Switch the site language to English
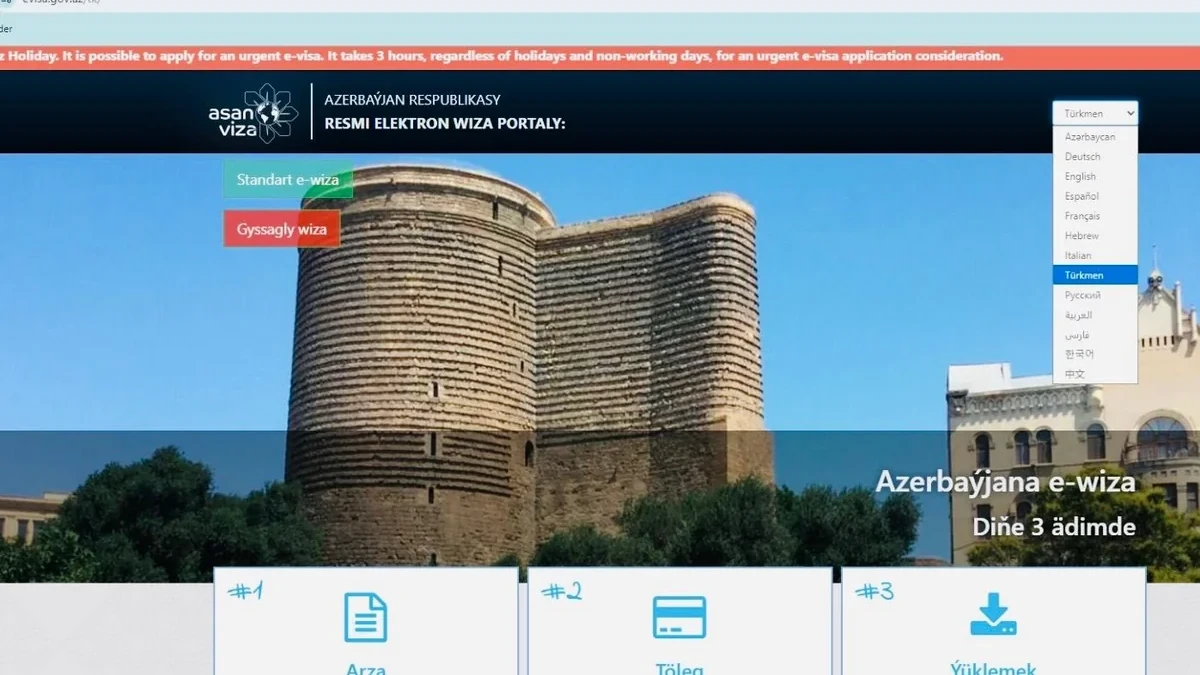1200x675 pixels. [x=1081, y=177]
